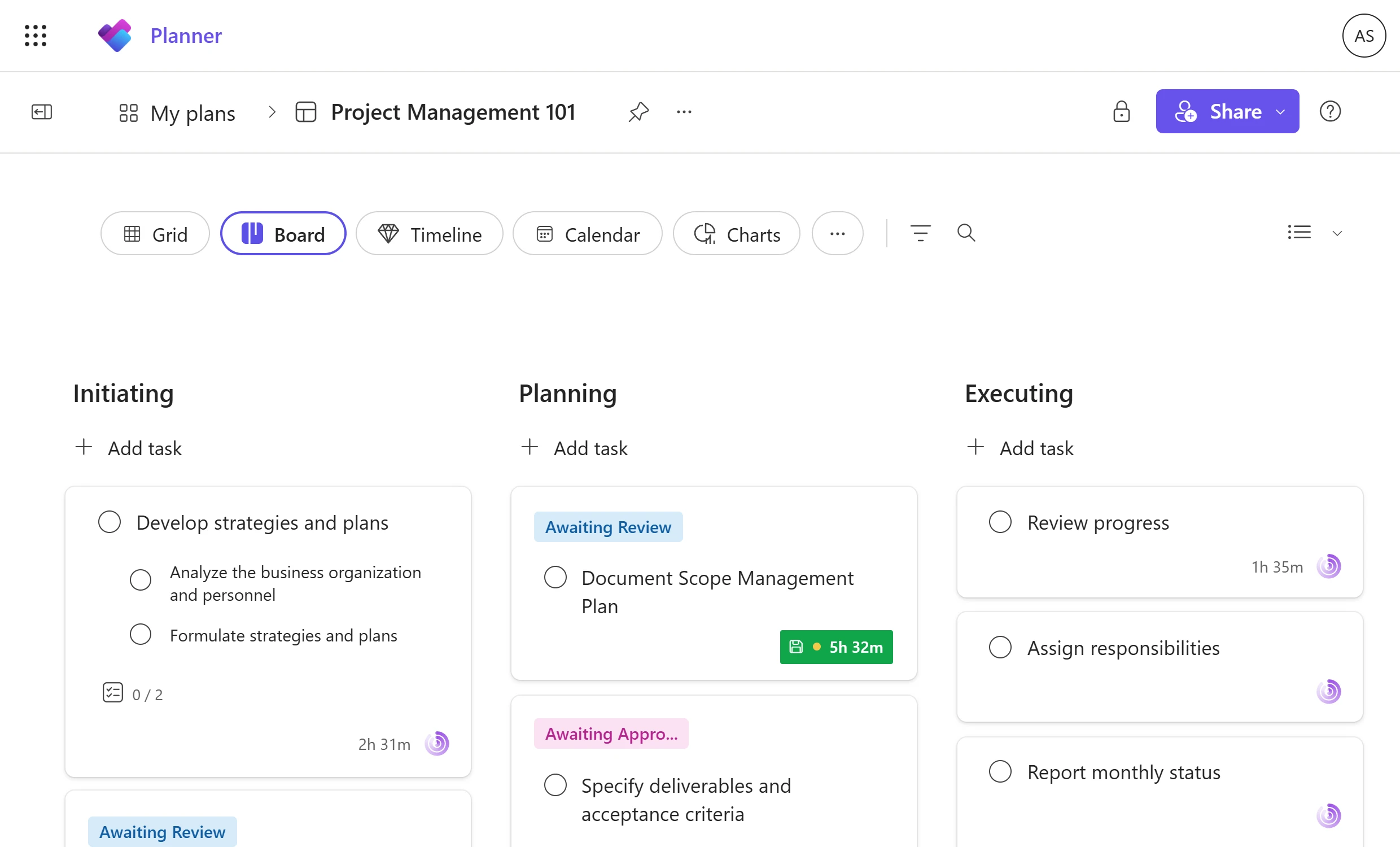Open the filter icon
Image resolution: width=1400 pixels, height=847 pixels.
point(921,233)
